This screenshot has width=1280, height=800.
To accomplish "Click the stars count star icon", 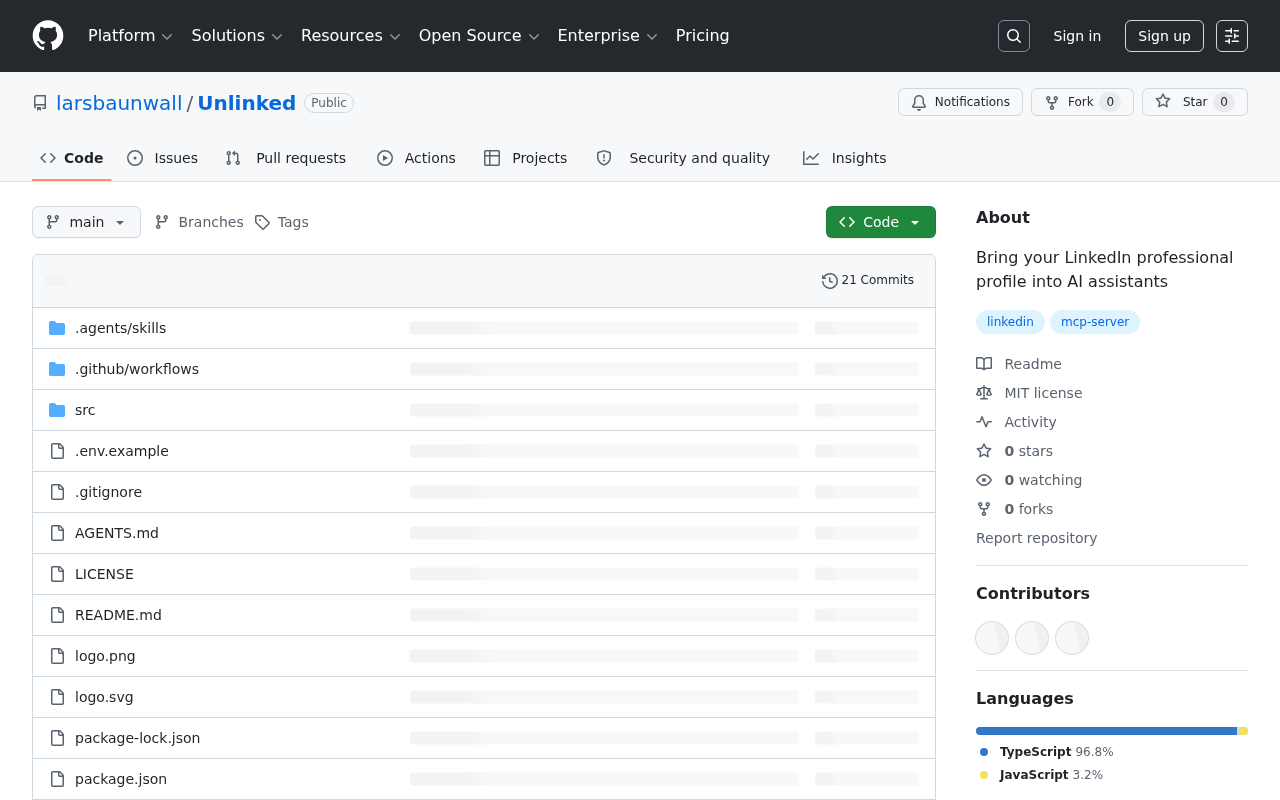I will 984,451.
